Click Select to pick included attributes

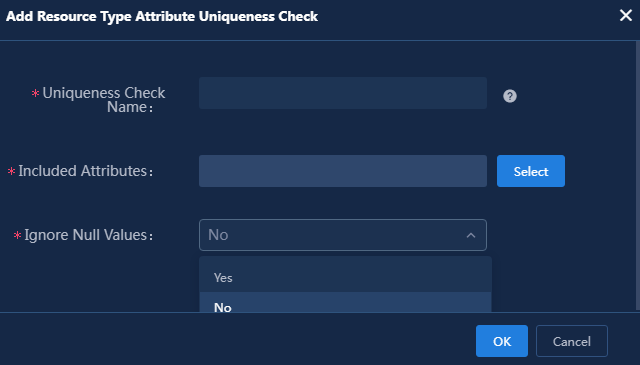click(x=531, y=171)
